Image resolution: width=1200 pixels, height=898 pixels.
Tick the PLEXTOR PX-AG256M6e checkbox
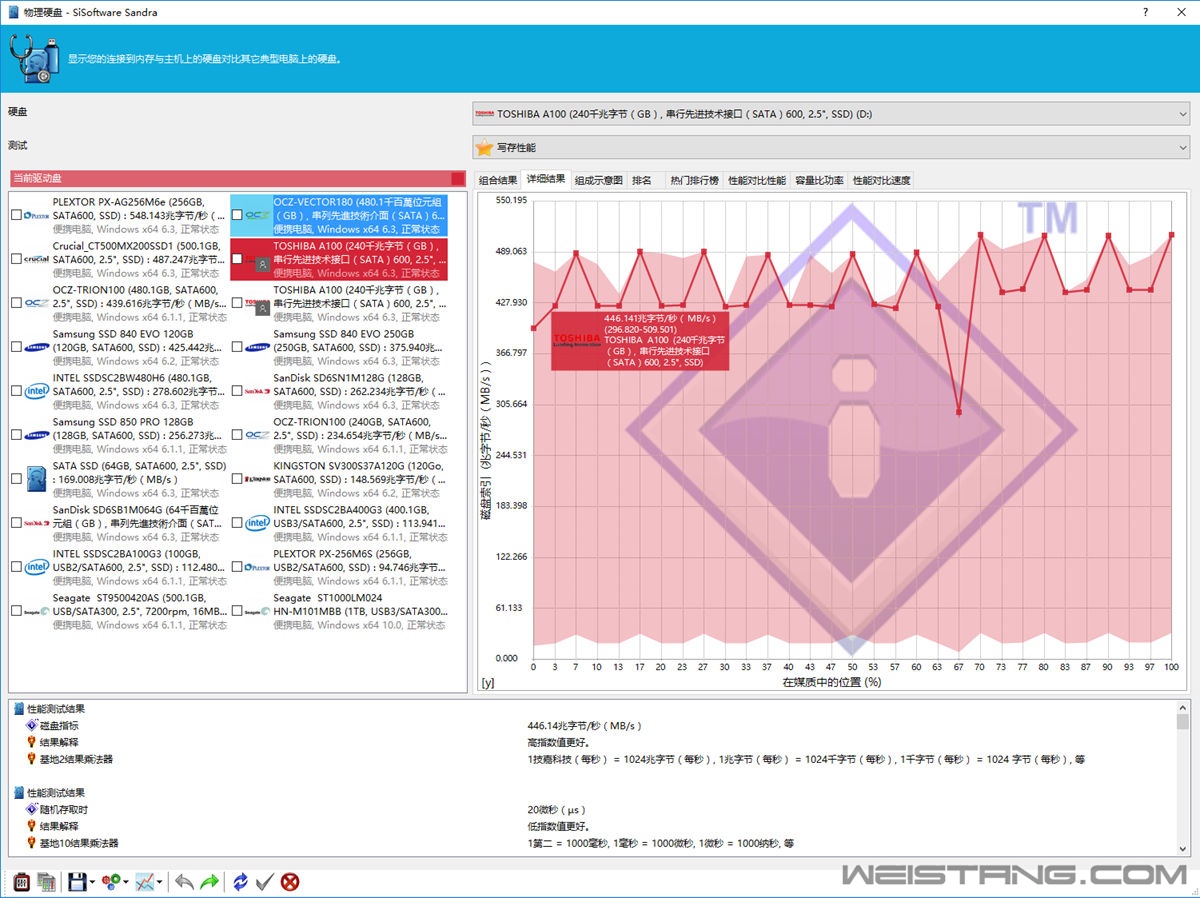pos(16,215)
